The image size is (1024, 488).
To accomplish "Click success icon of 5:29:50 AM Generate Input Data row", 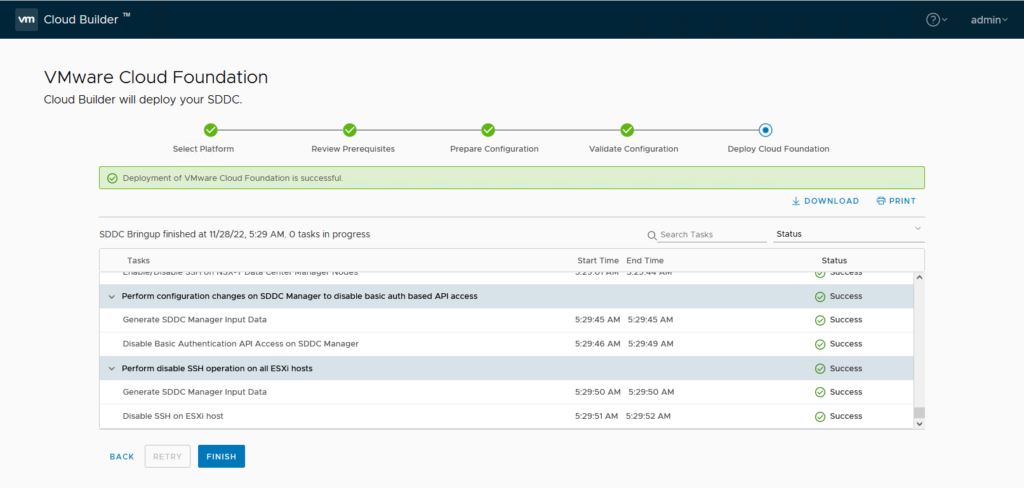I will 820,393.
